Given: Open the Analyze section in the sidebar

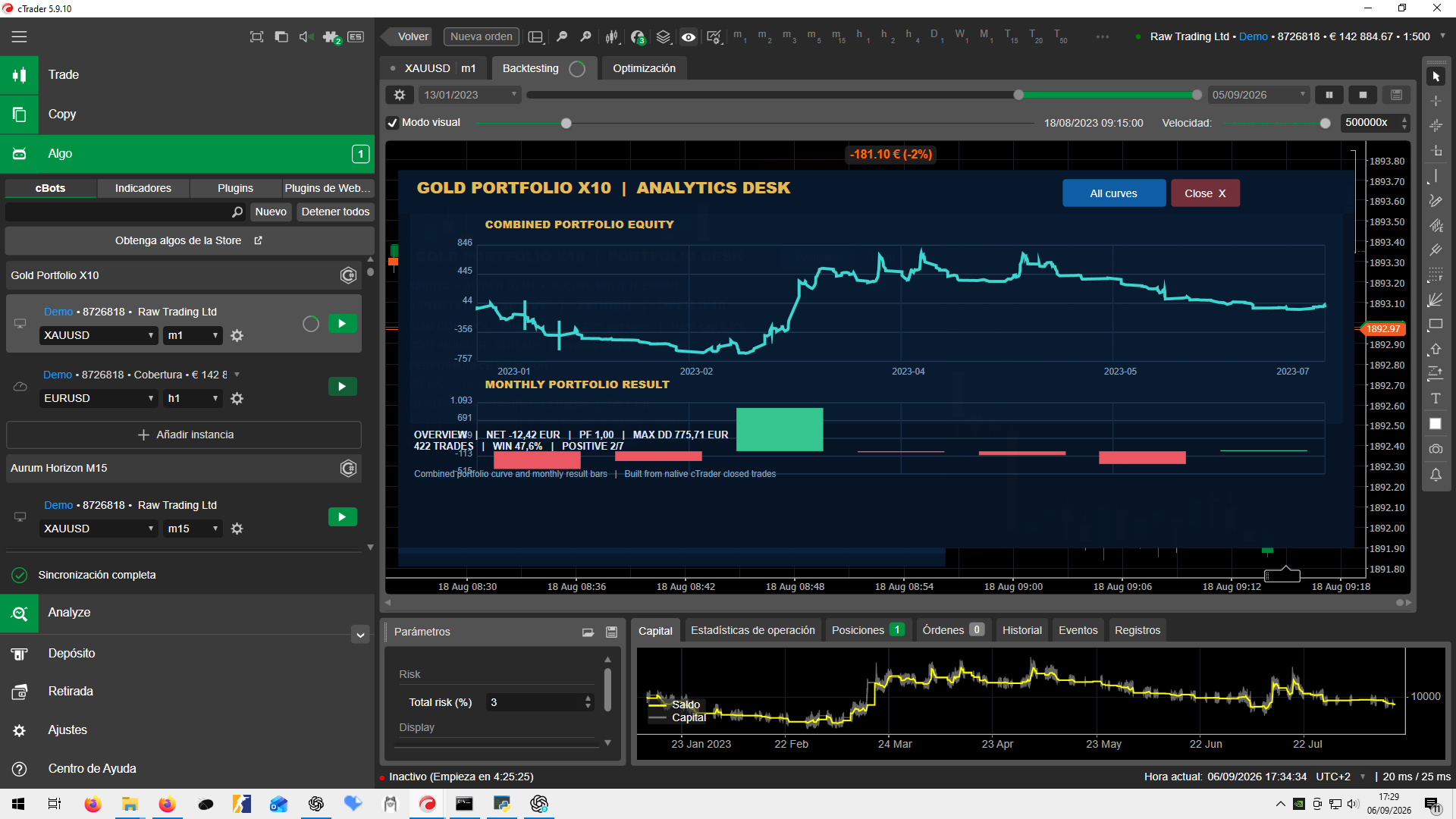Looking at the screenshot, I should click(x=187, y=613).
